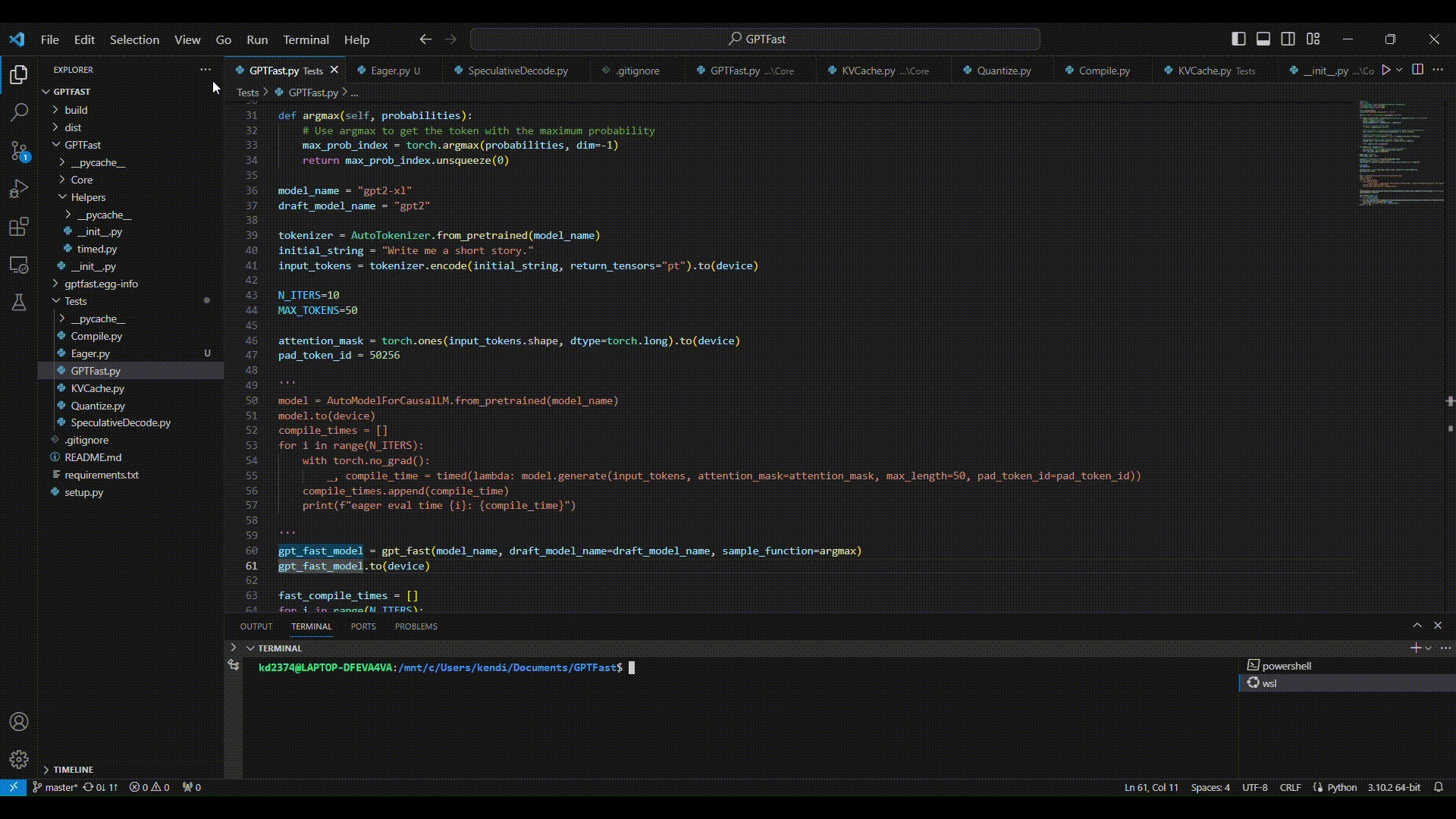Click the new terminal plus icon

click(1415, 648)
